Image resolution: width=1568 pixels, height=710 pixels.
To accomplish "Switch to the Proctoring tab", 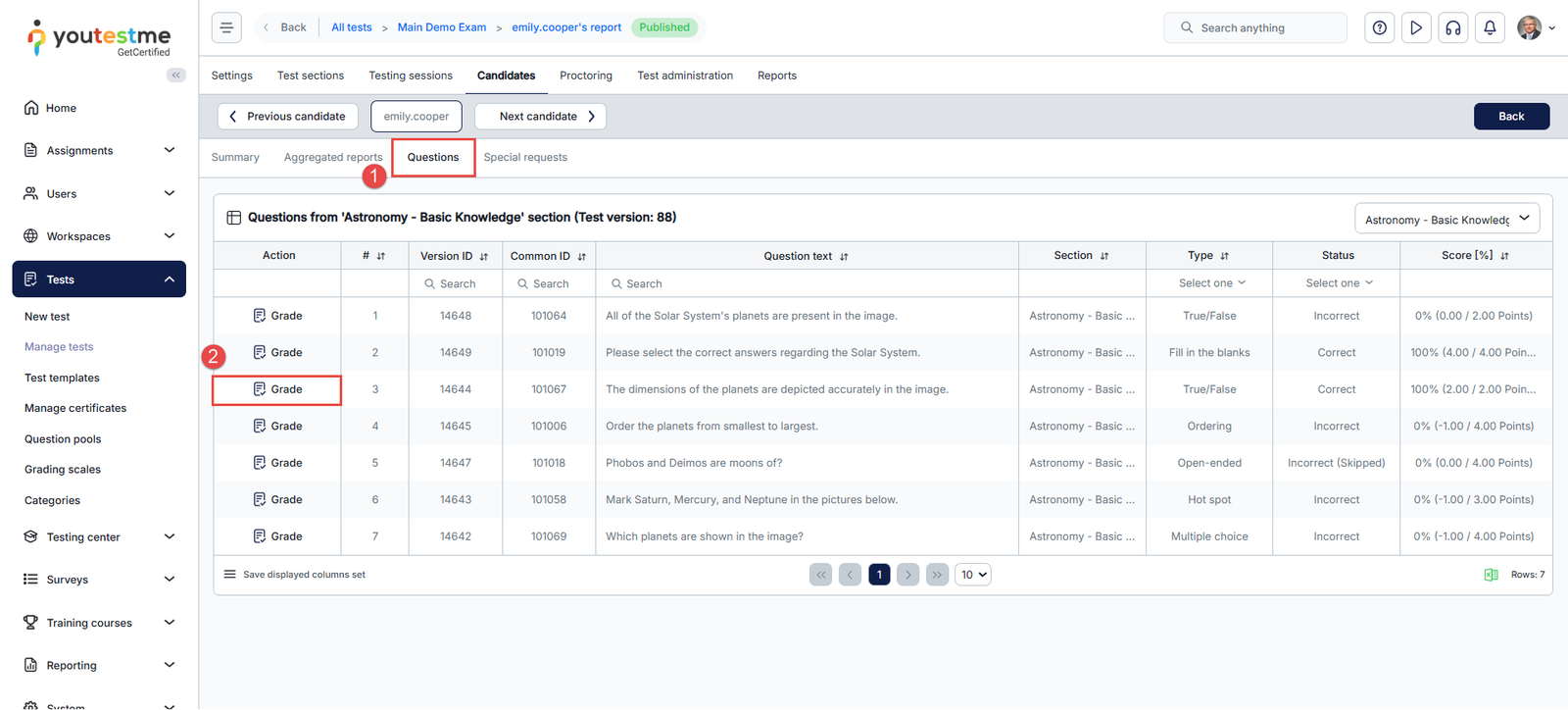I will pyautogui.click(x=585, y=76).
